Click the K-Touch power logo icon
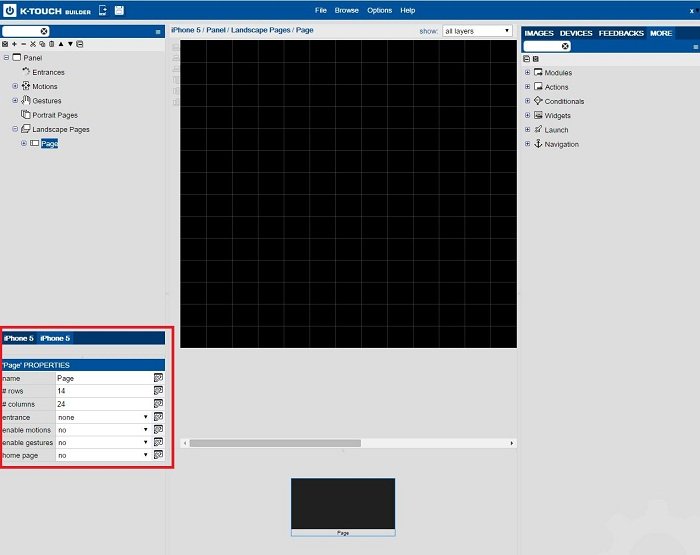 pyautogui.click(x=9, y=10)
